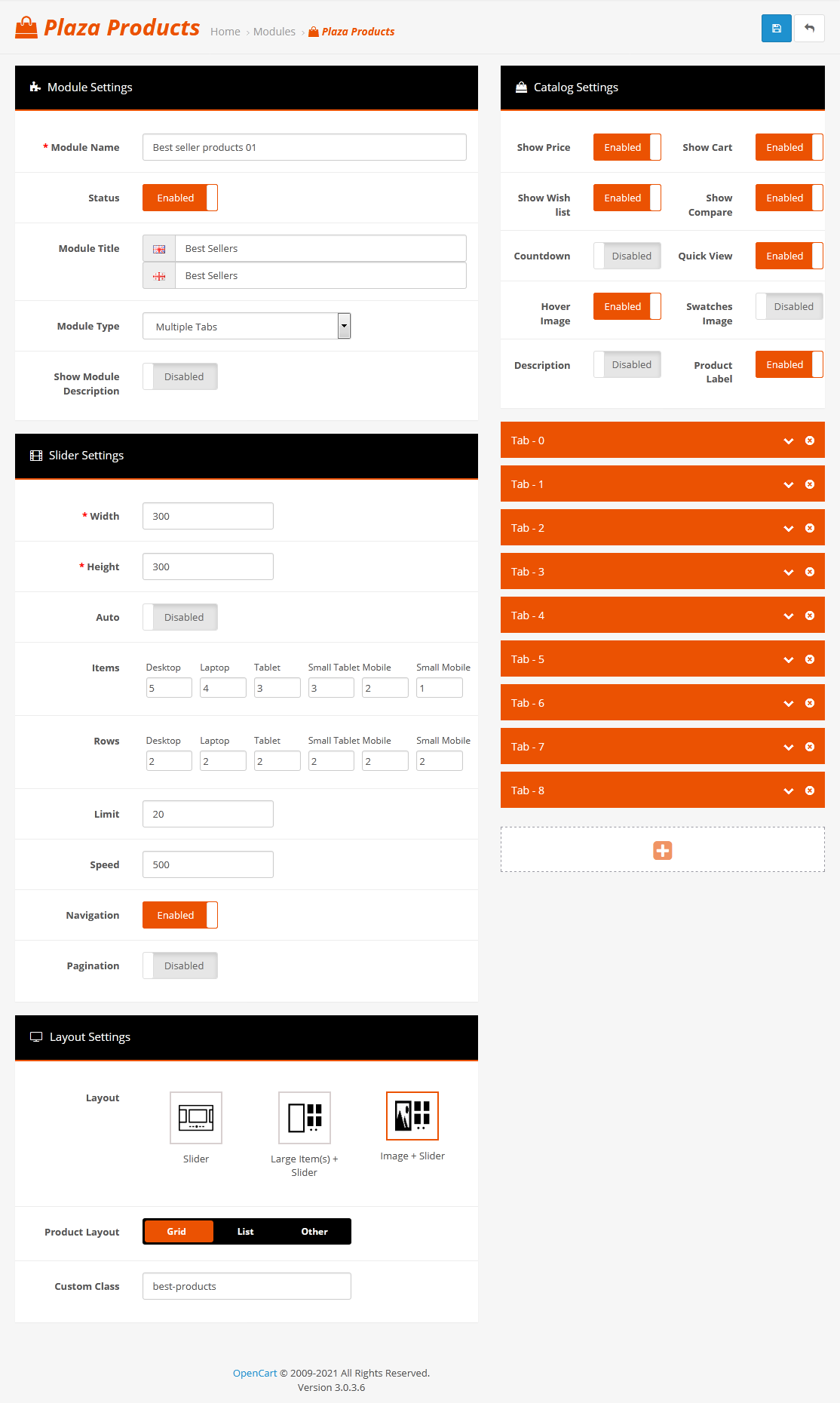
Task: Toggle the Description switch
Action: [x=627, y=364]
